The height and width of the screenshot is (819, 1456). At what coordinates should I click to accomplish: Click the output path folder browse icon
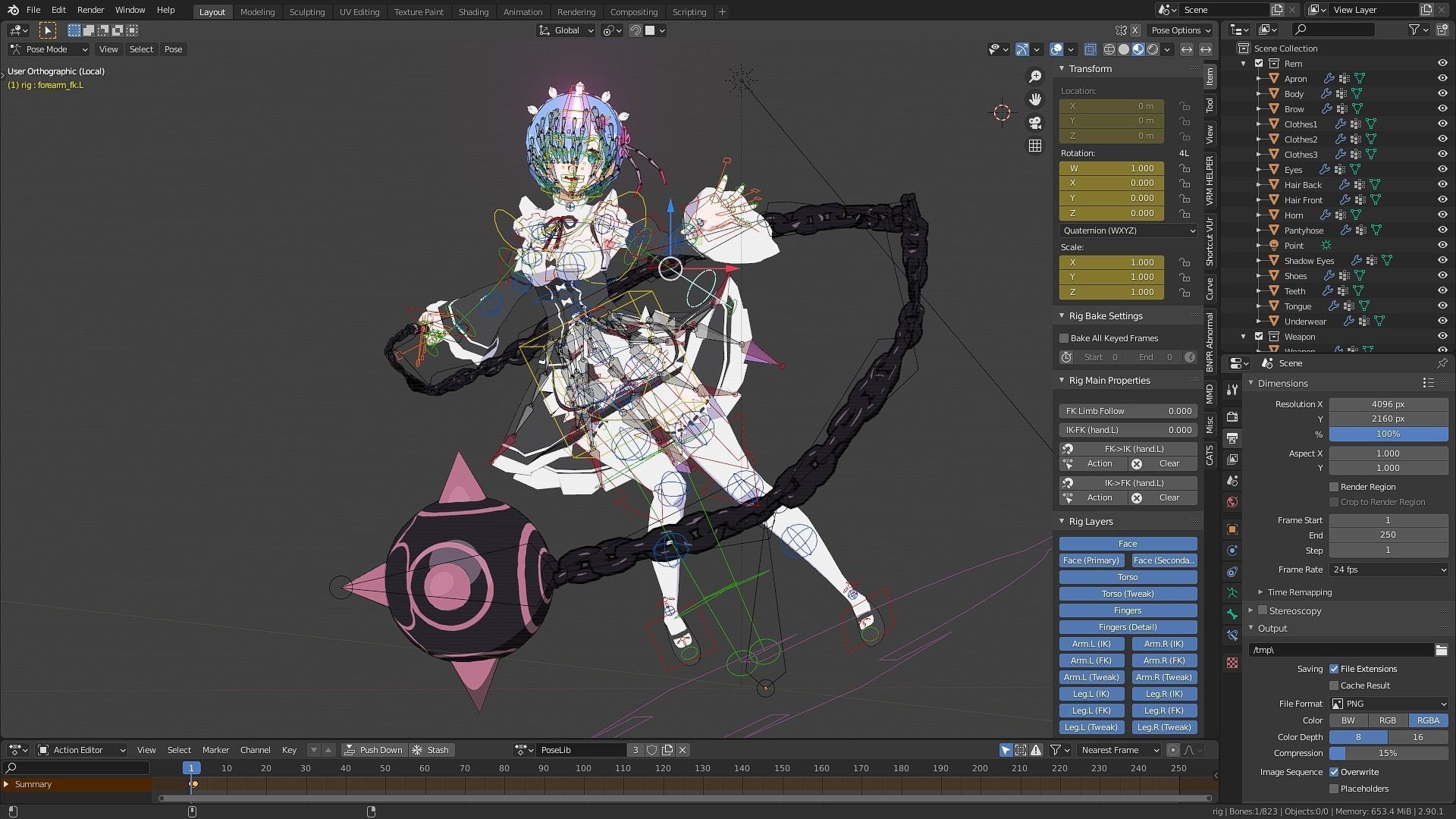(x=1441, y=650)
